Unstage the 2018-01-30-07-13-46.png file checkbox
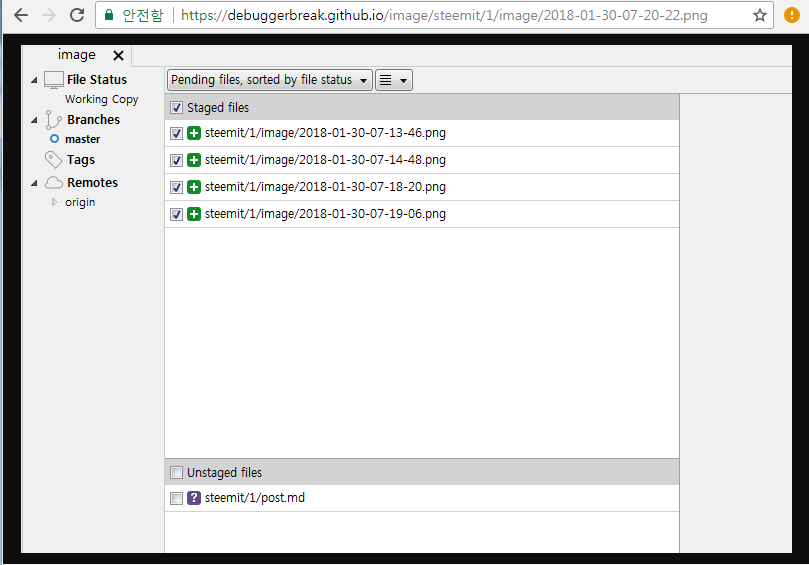The height and width of the screenshot is (565, 809). 176,133
